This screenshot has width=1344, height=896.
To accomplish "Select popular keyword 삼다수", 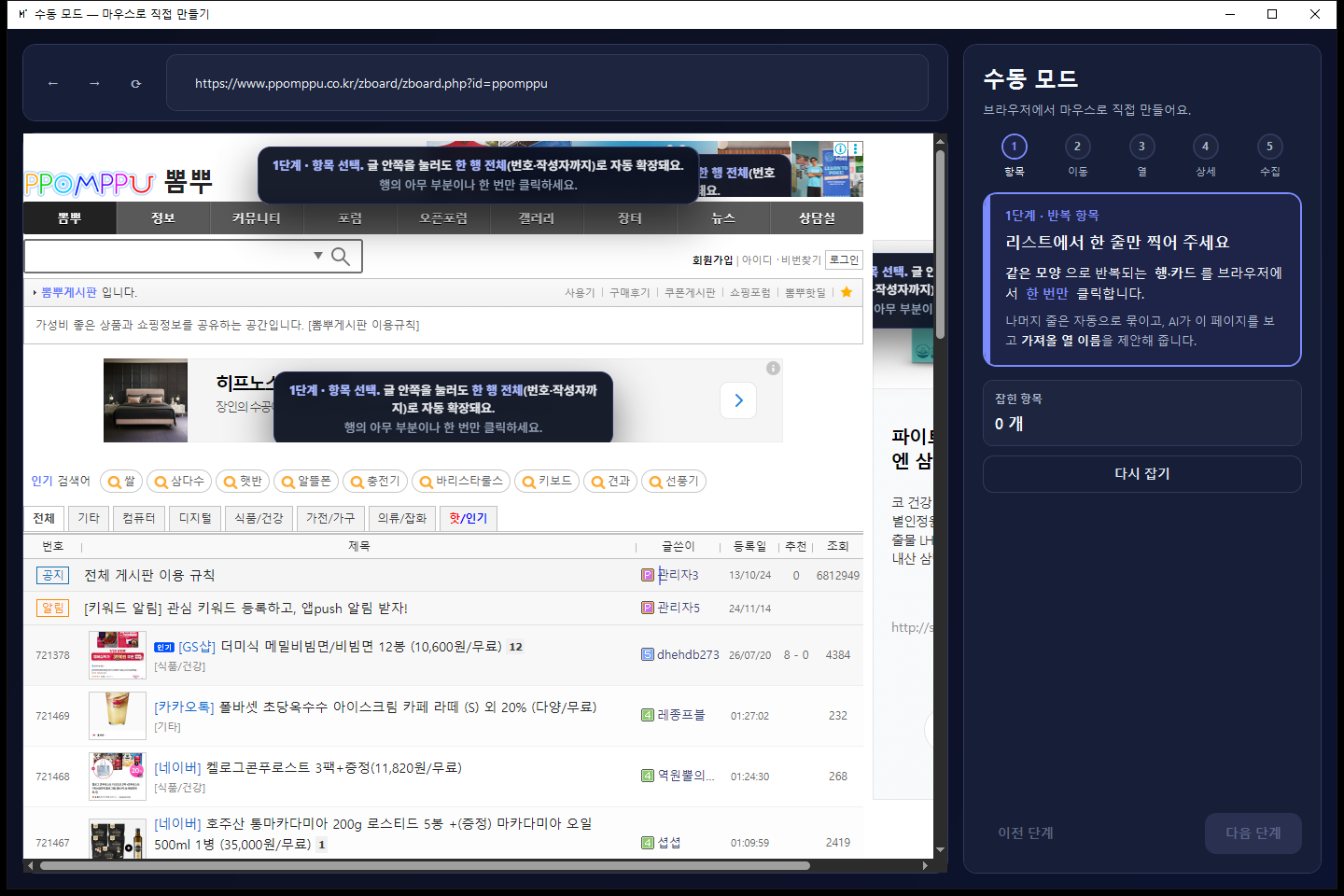I will coord(179,482).
